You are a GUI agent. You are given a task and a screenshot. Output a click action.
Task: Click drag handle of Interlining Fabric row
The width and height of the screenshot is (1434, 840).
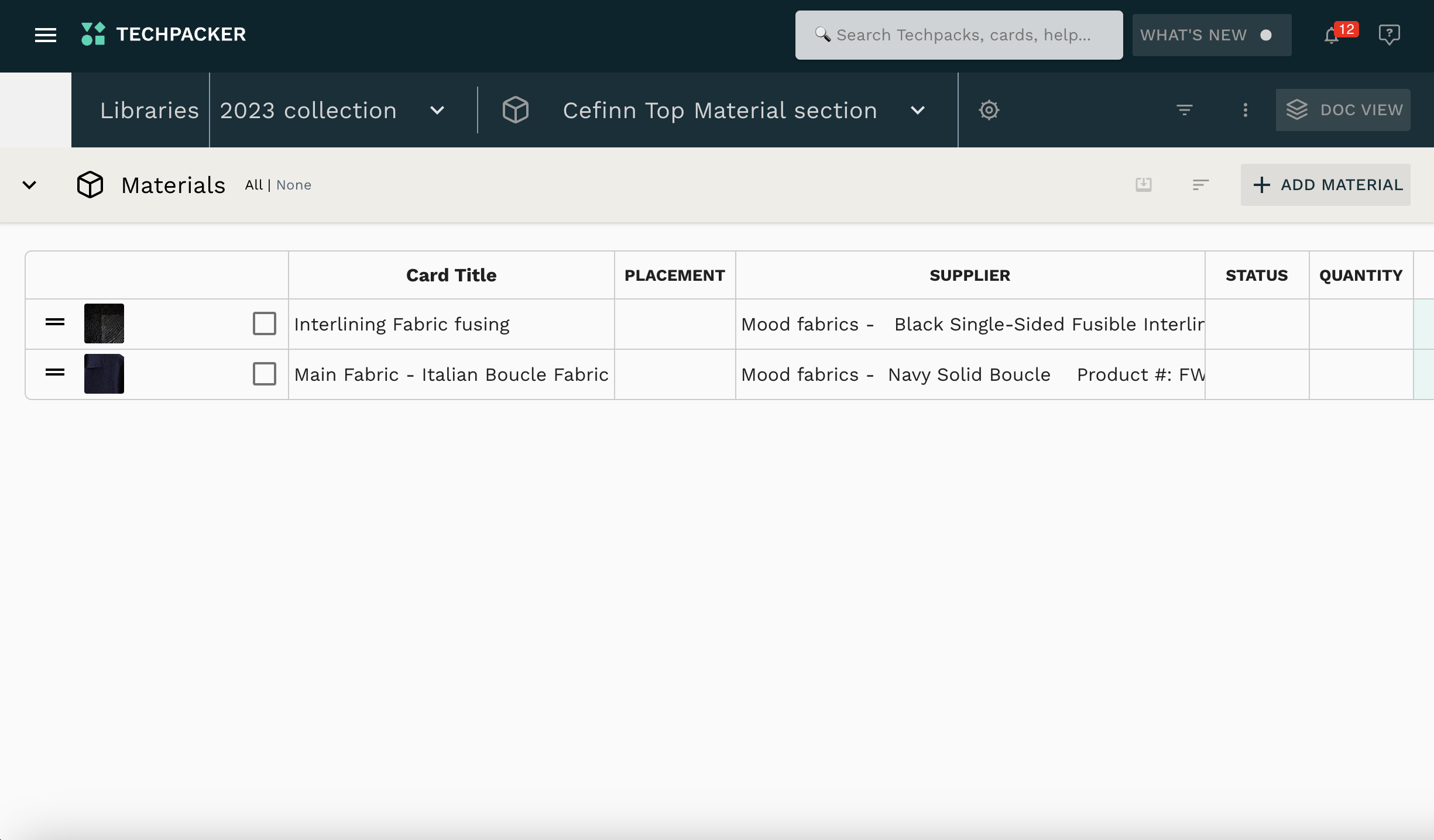55,323
